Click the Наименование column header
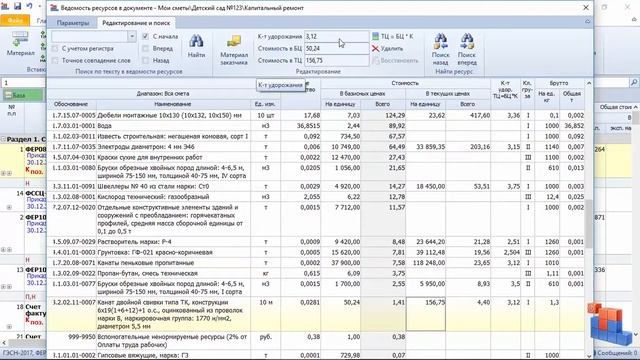This screenshot has height=360, width=640. (173, 104)
